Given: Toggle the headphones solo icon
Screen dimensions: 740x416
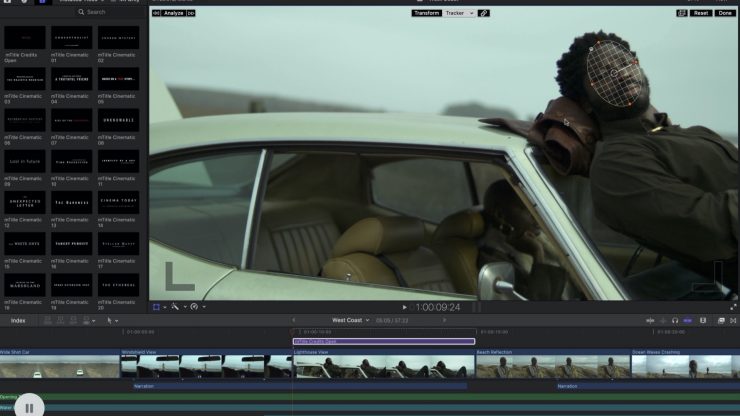Looking at the screenshot, I should 675,320.
